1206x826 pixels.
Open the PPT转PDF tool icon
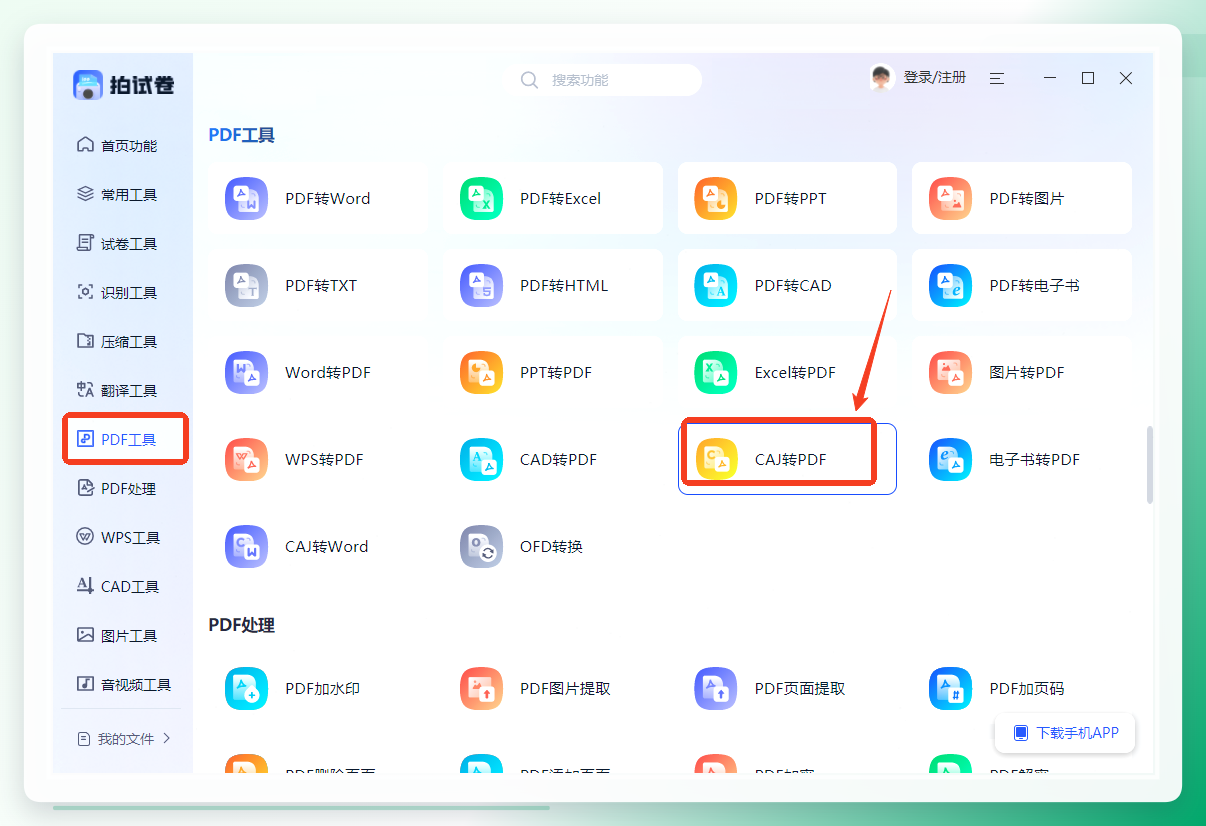(481, 372)
